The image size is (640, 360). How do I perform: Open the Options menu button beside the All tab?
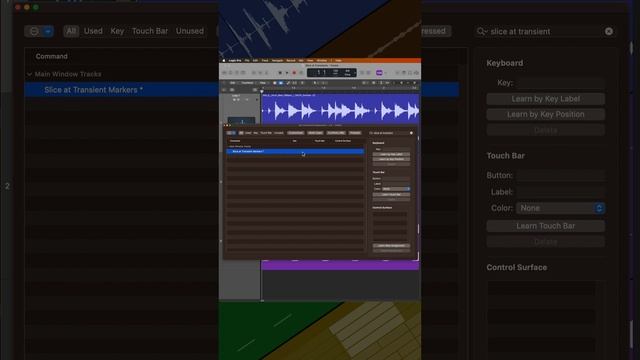click(x=39, y=31)
